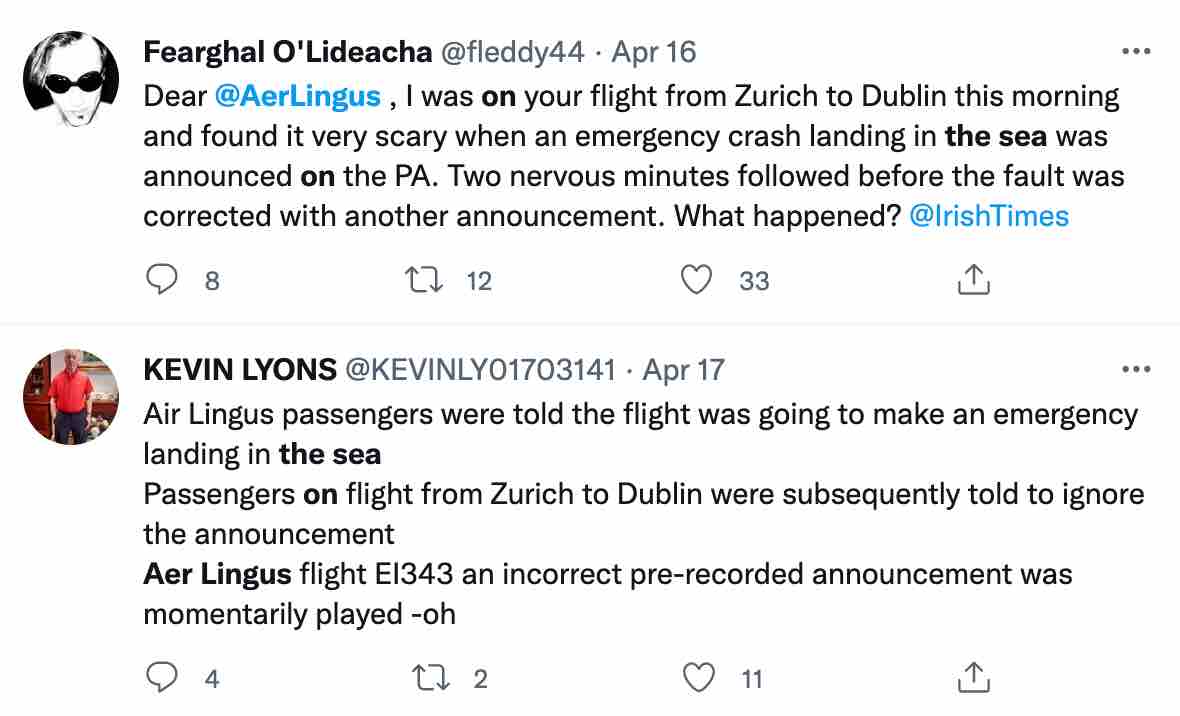The height and width of the screenshot is (716, 1180).
Task: Reply to Kevin Lyons' tweet
Action: pos(162,677)
